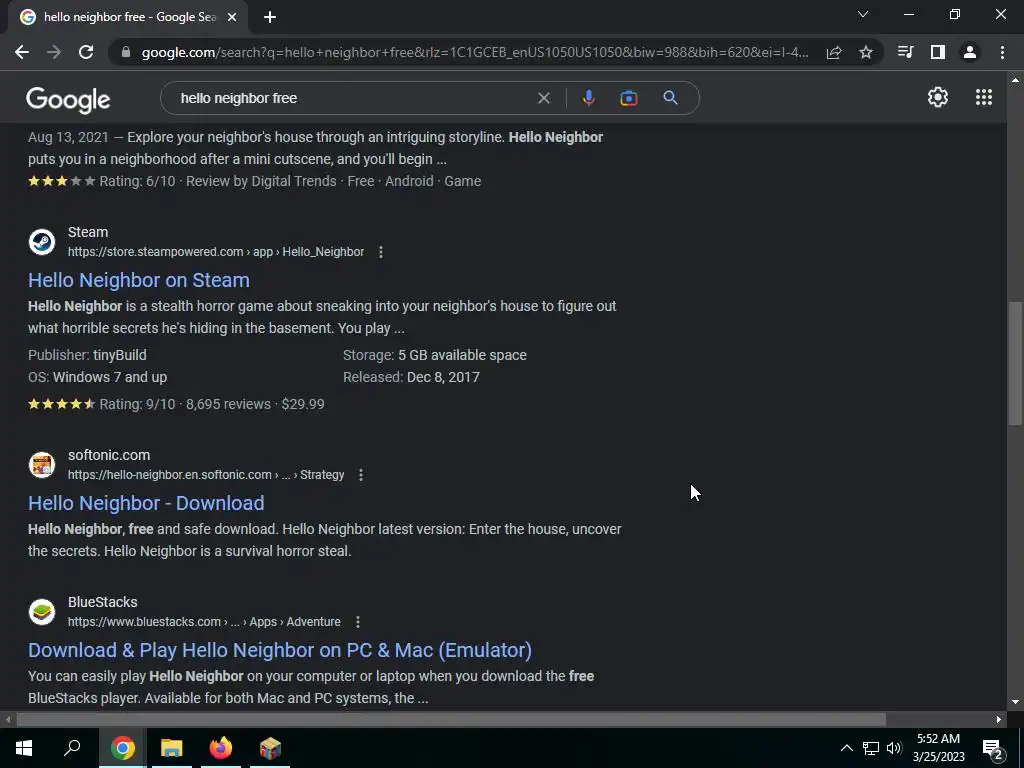The width and height of the screenshot is (1024, 768).
Task: Click the horizontal scrollbar thumb
Action: tap(451, 720)
